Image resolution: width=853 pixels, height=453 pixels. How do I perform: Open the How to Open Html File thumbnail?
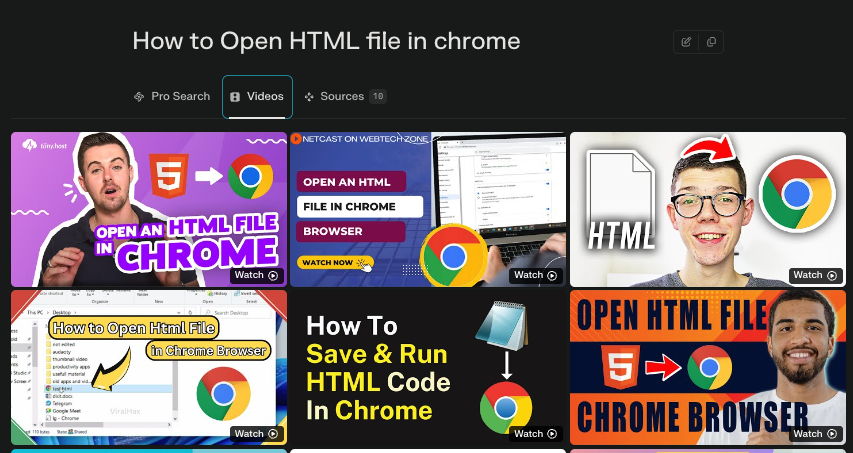coord(149,368)
